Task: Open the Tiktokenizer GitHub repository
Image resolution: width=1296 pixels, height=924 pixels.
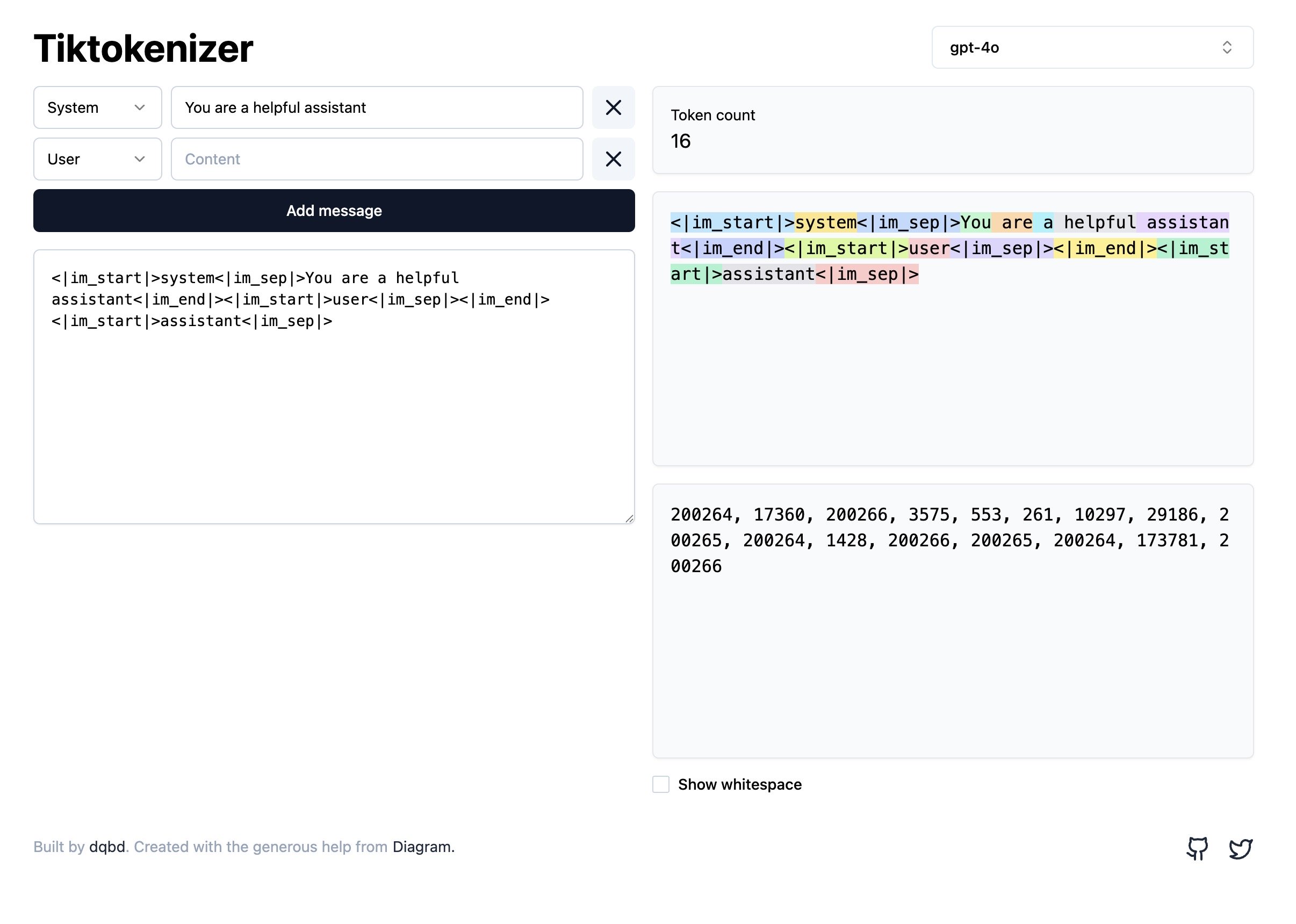Action: (1198, 848)
